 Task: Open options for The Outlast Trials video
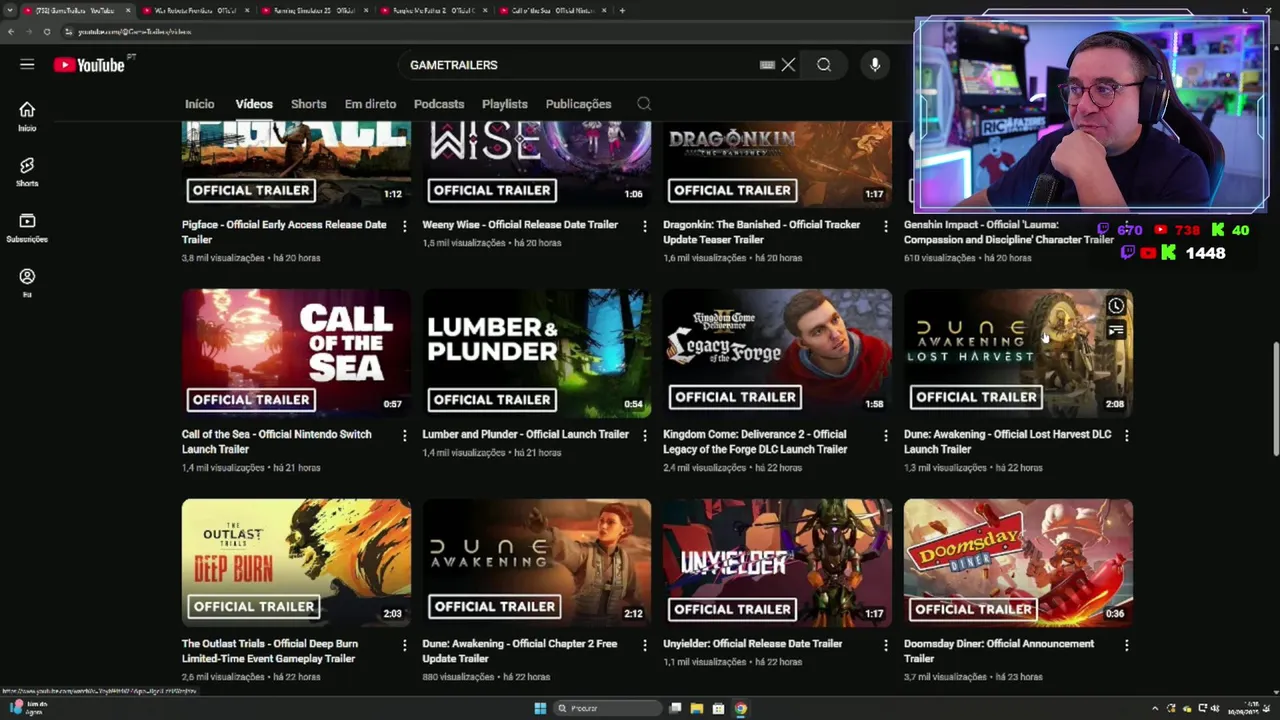(x=404, y=646)
